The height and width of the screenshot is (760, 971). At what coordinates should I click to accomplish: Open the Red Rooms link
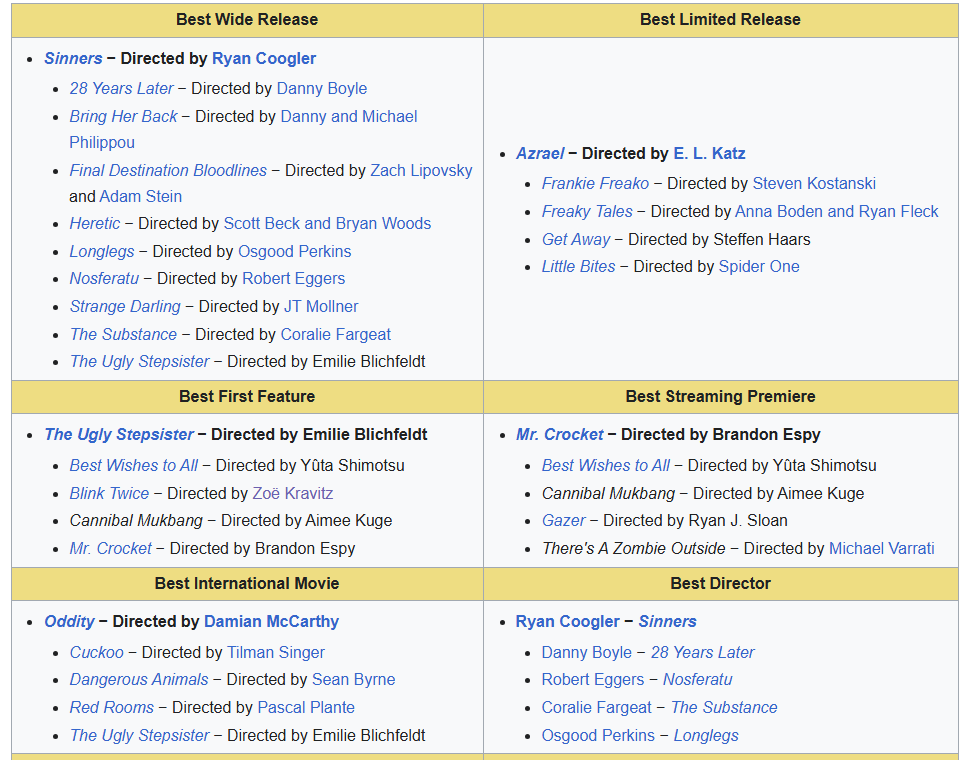(111, 708)
